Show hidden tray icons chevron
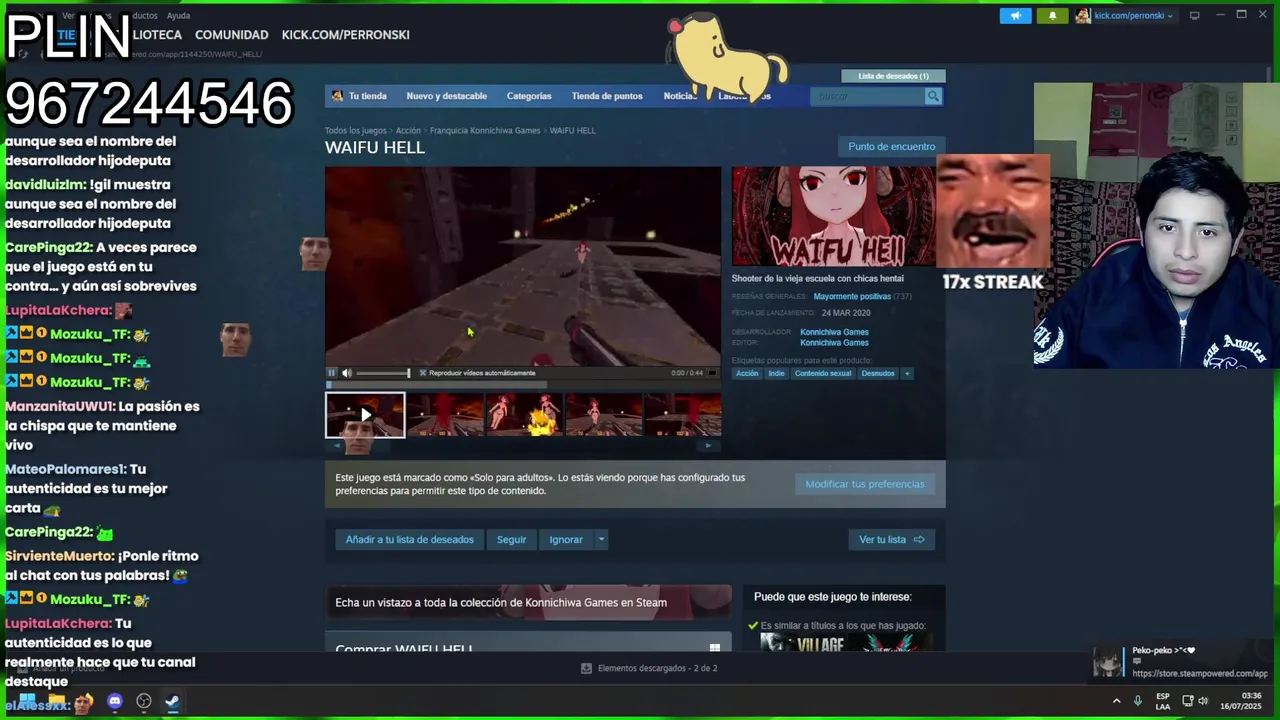 click(1116, 702)
